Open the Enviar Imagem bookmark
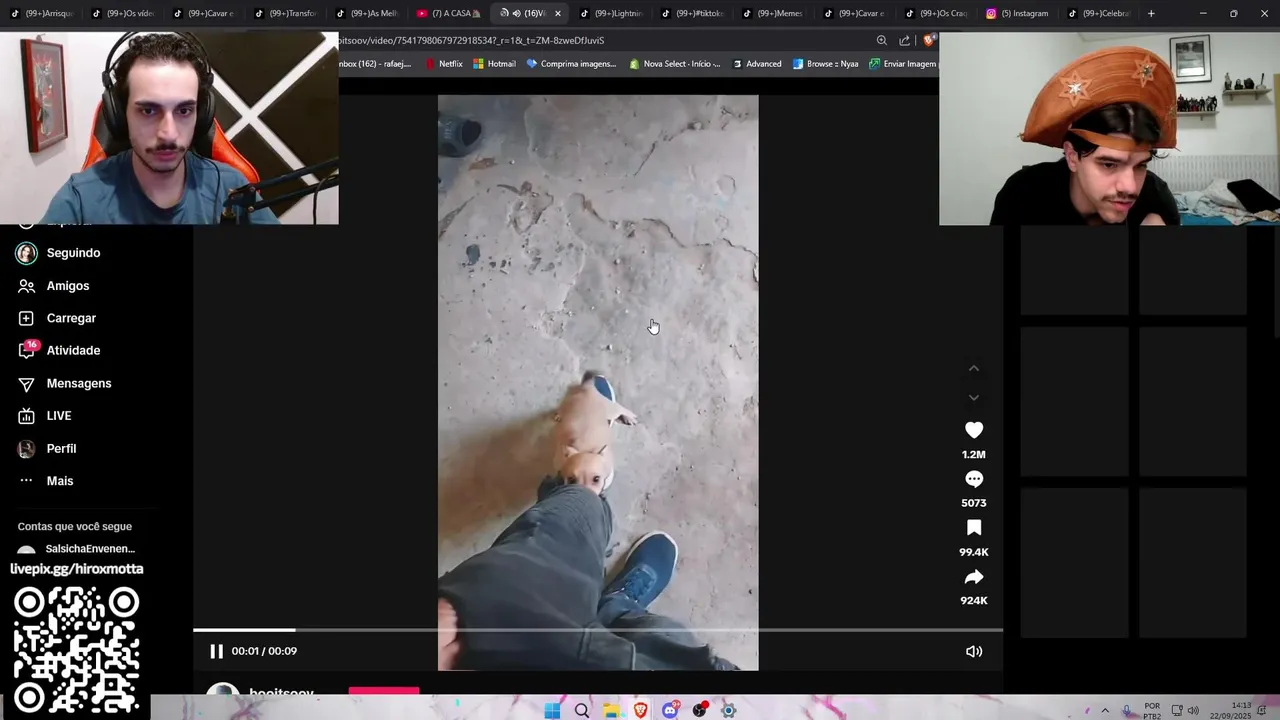 pos(903,64)
